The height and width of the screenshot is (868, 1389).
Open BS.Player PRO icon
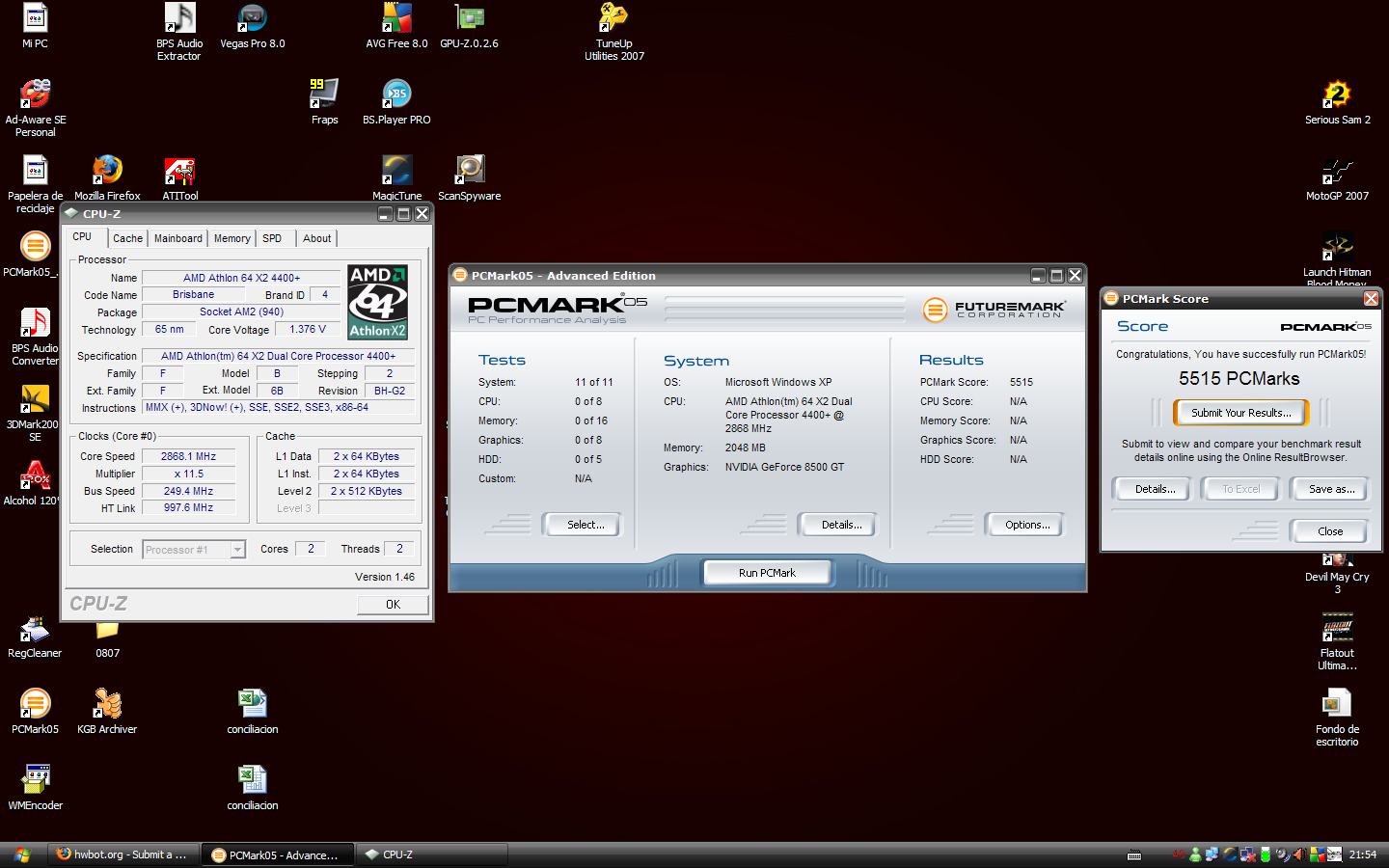tap(396, 102)
